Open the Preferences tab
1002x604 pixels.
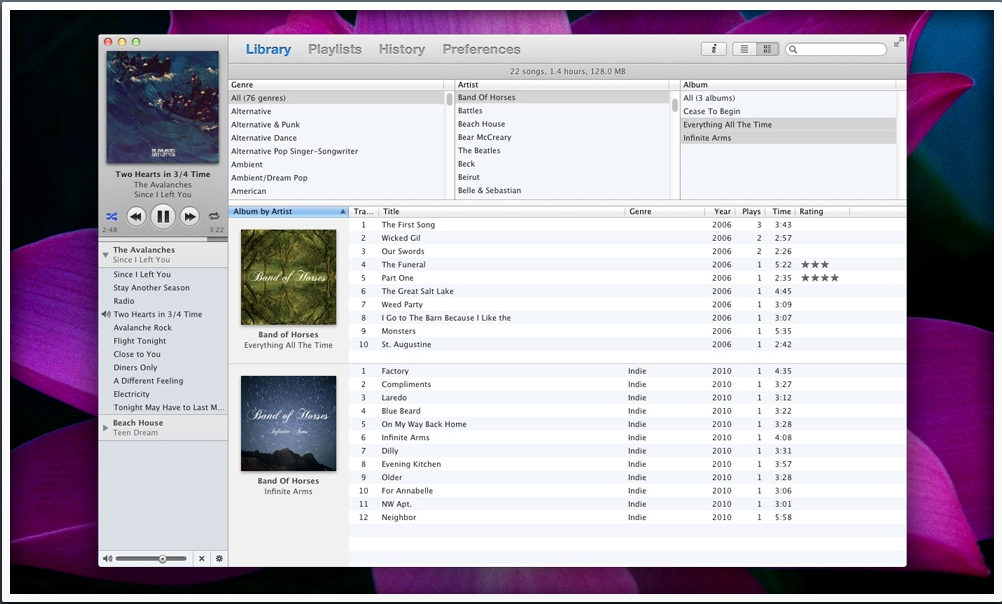click(x=481, y=49)
